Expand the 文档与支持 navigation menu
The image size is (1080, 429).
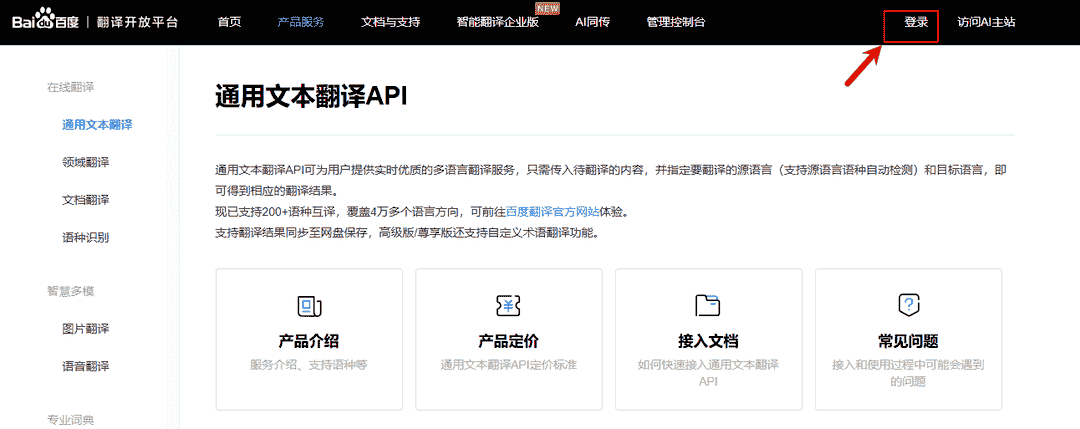[x=390, y=22]
